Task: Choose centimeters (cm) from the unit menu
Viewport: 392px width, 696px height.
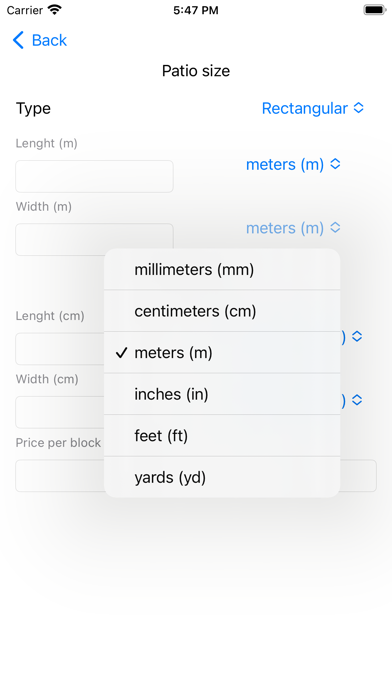Action: (222, 311)
